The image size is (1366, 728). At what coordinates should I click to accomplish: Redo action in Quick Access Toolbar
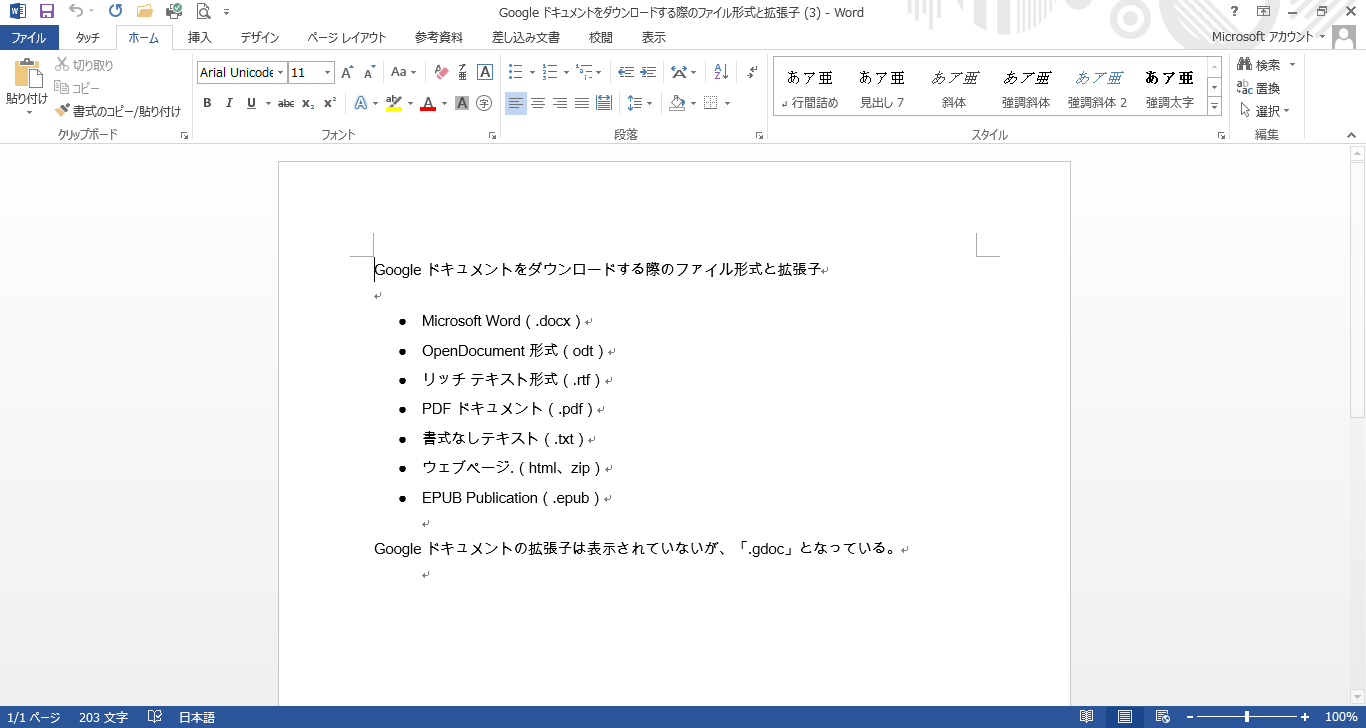(116, 12)
